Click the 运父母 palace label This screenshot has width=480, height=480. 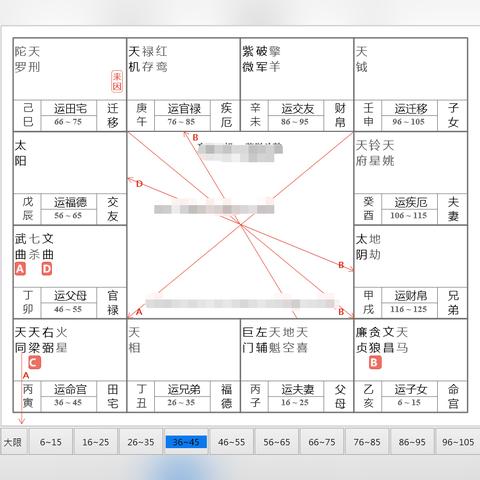[70, 296]
